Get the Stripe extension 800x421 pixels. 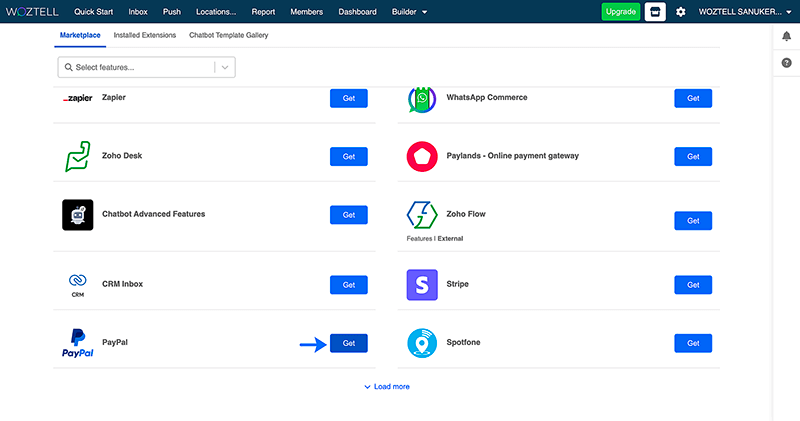pos(693,285)
